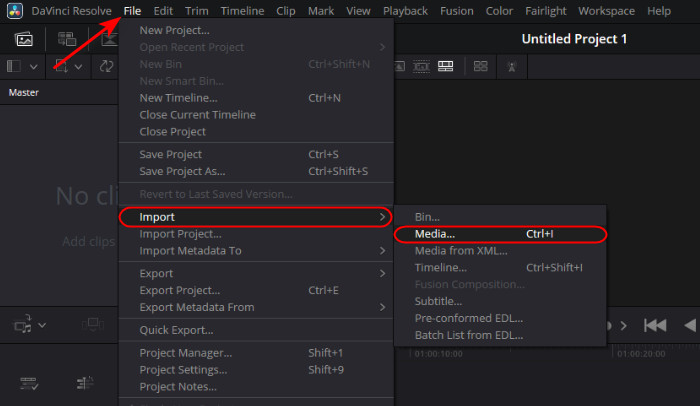The height and width of the screenshot is (406, 700).
Task: Click the Effects Library icon in toolbar
Action: point(68,40)
